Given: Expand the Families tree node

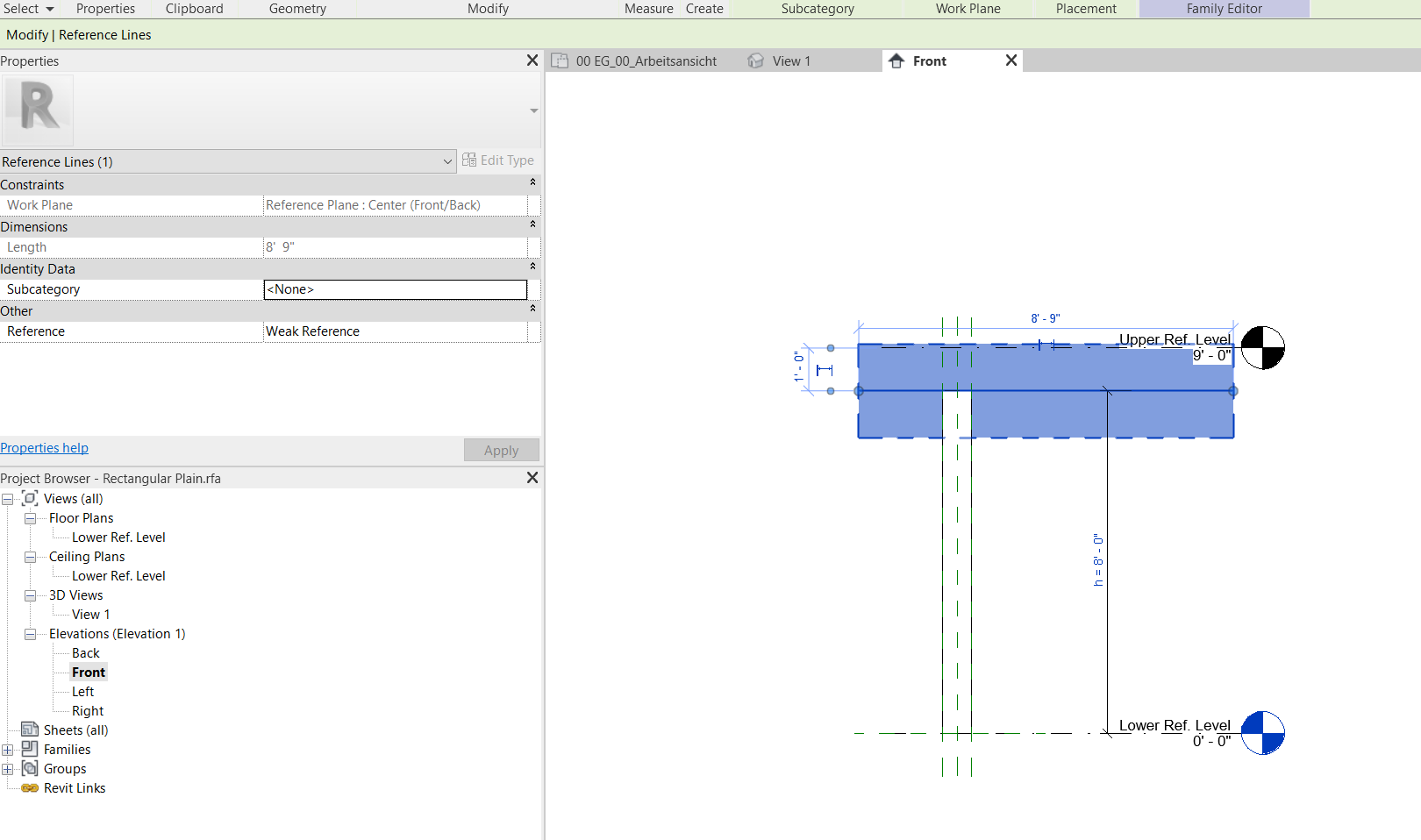Looking at the screenshot, I should (x=8, y=749).
